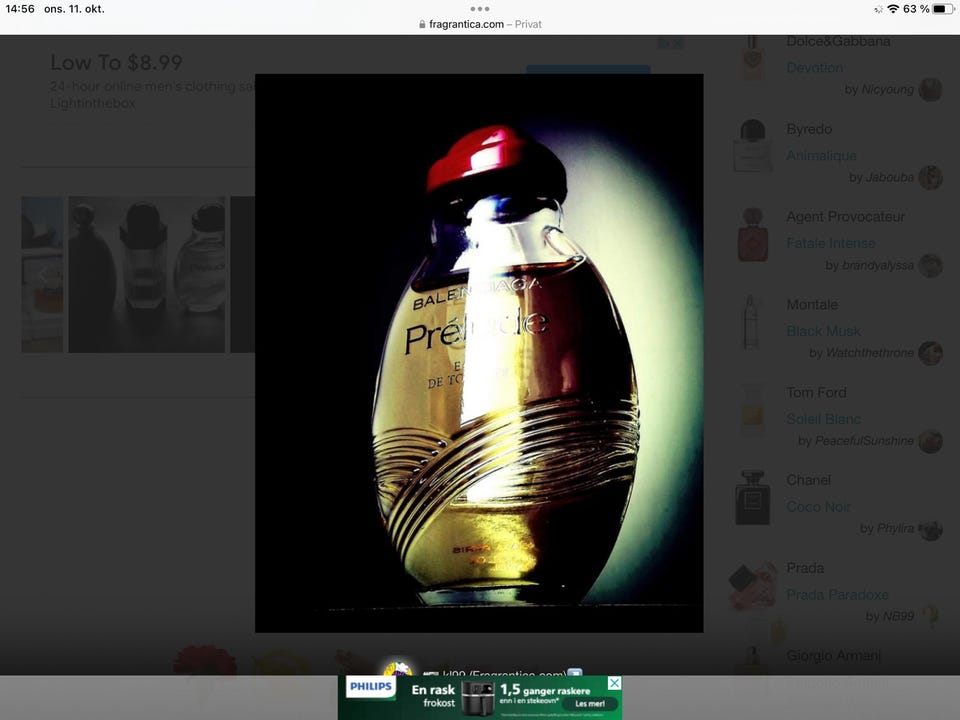The width and height of the screenshot is (960, 720).
Task: Tap the Montale Black Musk bottle thumbnail
Action: tap(751, 323)
